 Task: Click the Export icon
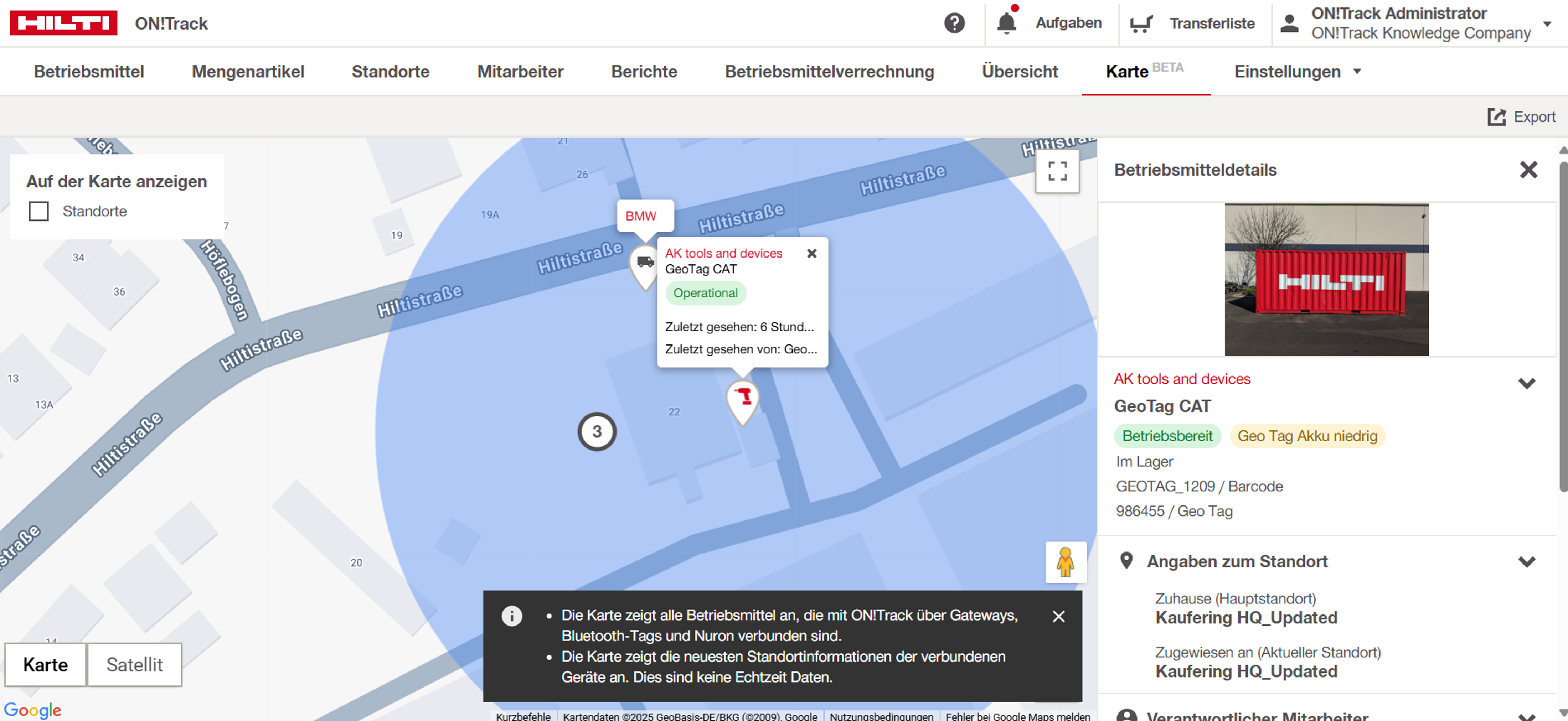pos(1496,117)
